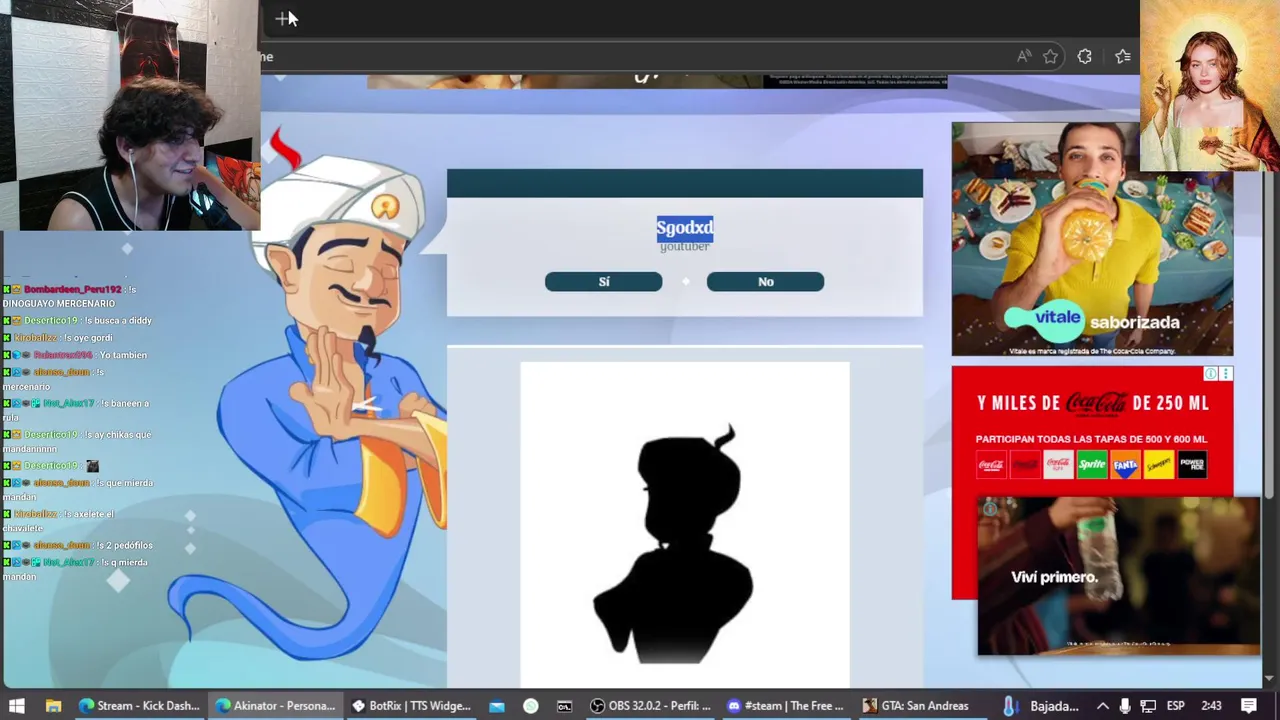The image size is (1280, 720).
Task: Switch to Akinator browser window in taskbar
Action: click(275, 706)
